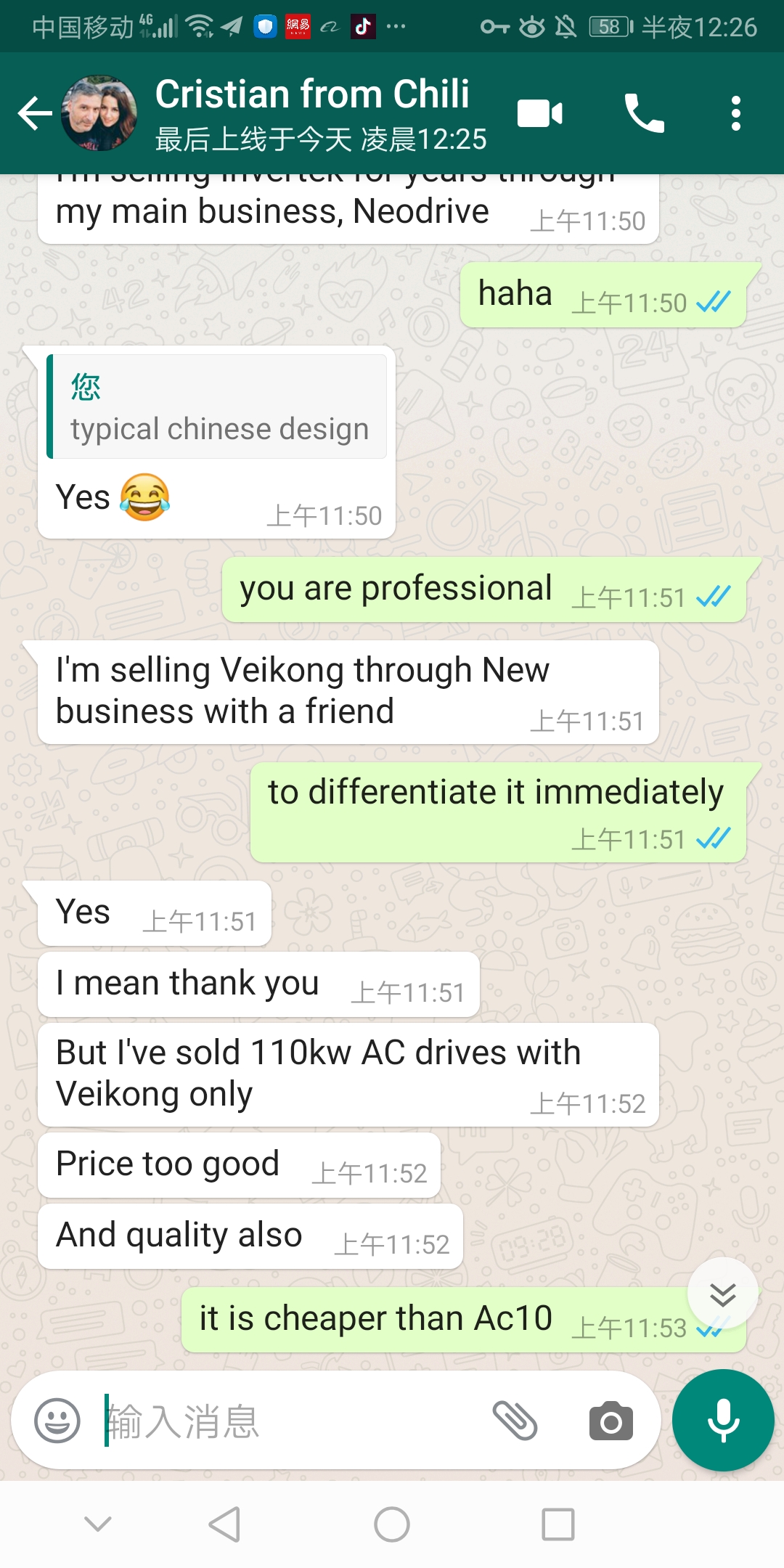Screen dimensions: 784x1568
Task: Tap the Android back triangle button
Action: [x=224, y=1524]
